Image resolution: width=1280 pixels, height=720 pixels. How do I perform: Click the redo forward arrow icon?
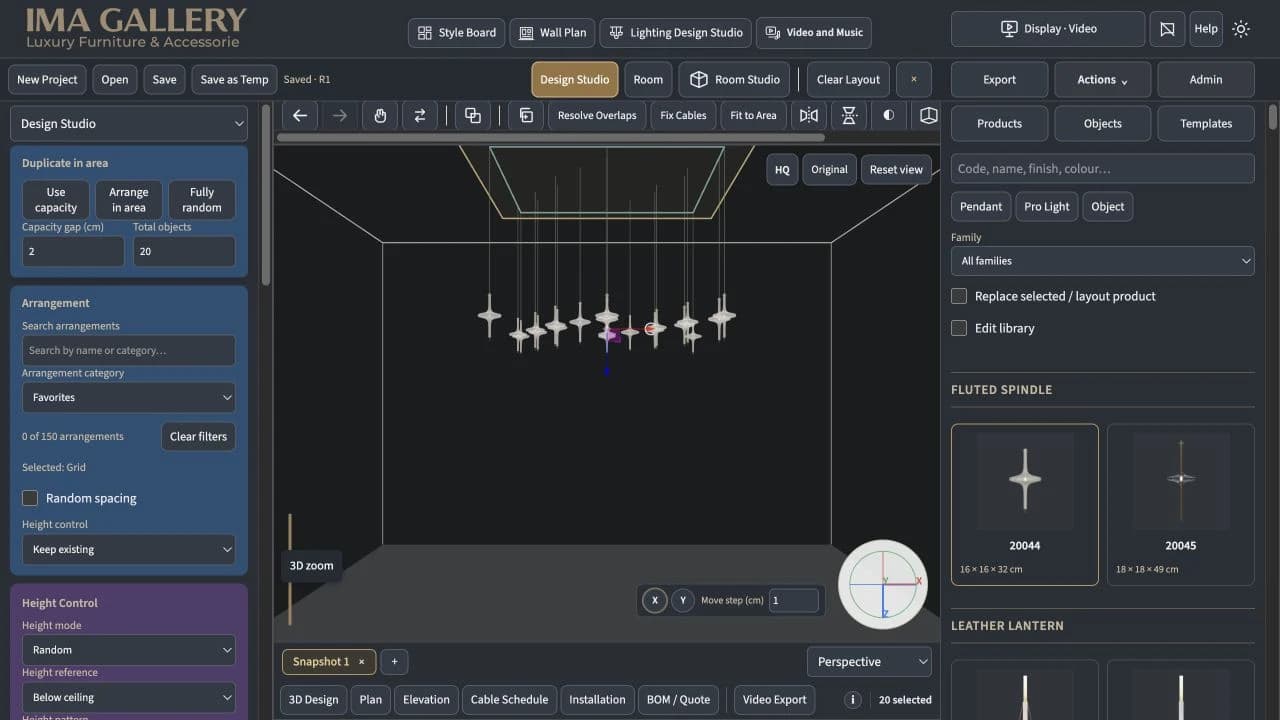pyautogui.click(x=340, y=115)
